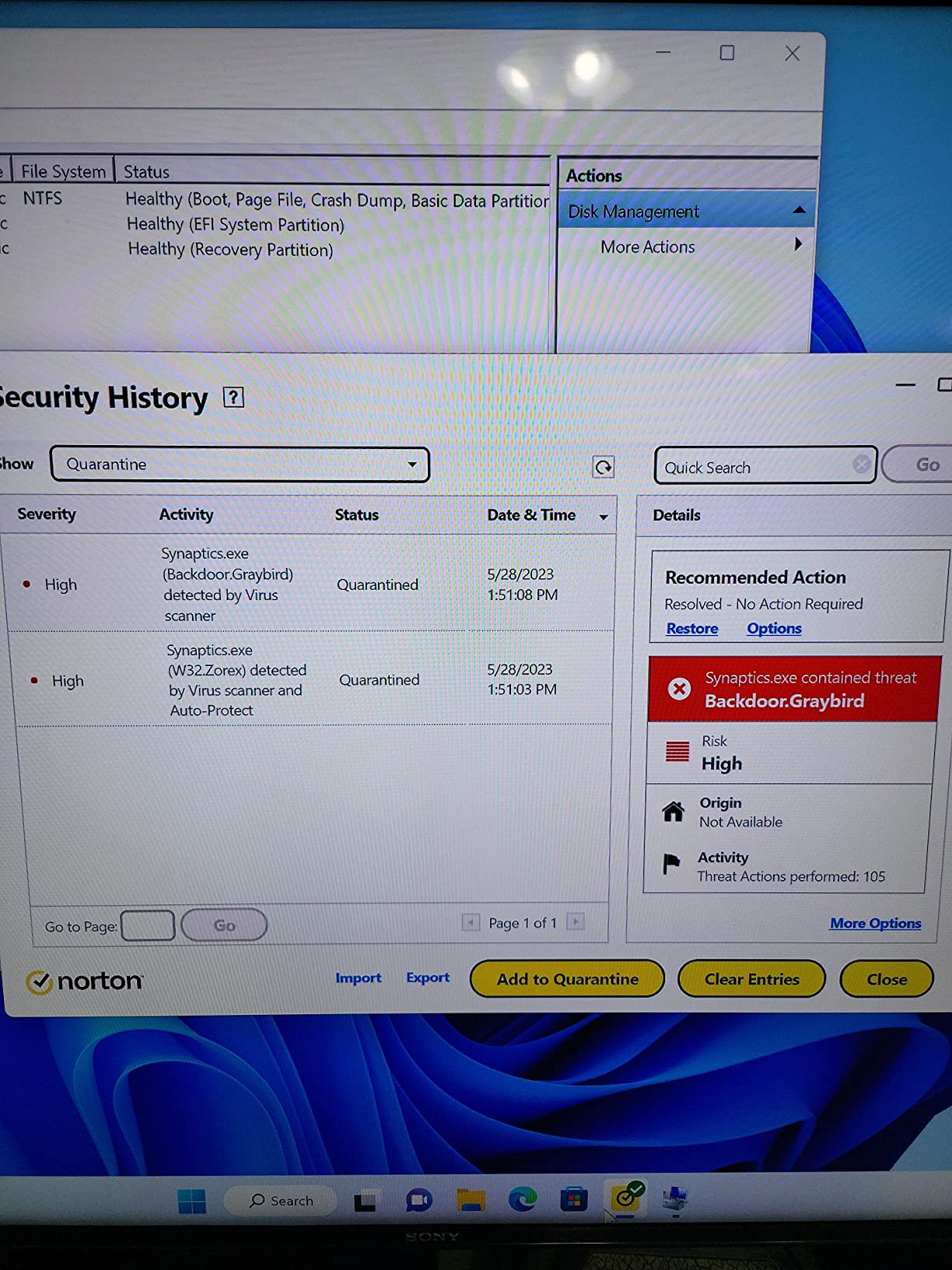Click the refresh icon beside Quarantine dropdown

pyautogui.click(x=604, y=467)
